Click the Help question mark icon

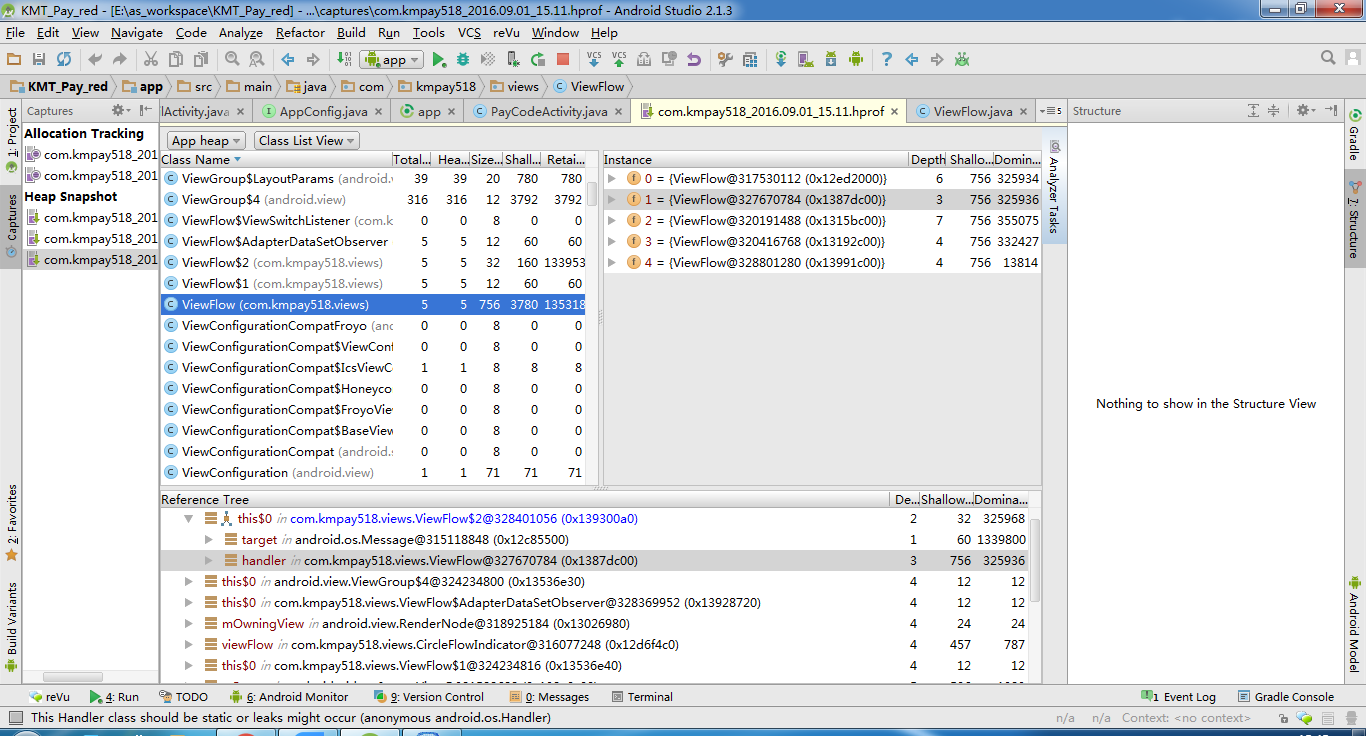click(x=886, y=60)
